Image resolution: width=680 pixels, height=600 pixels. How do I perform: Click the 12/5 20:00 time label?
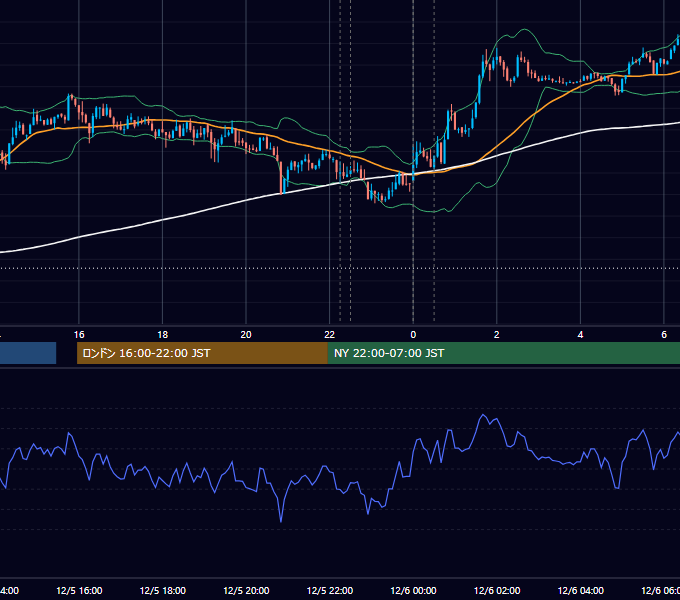tap(246, 590)
